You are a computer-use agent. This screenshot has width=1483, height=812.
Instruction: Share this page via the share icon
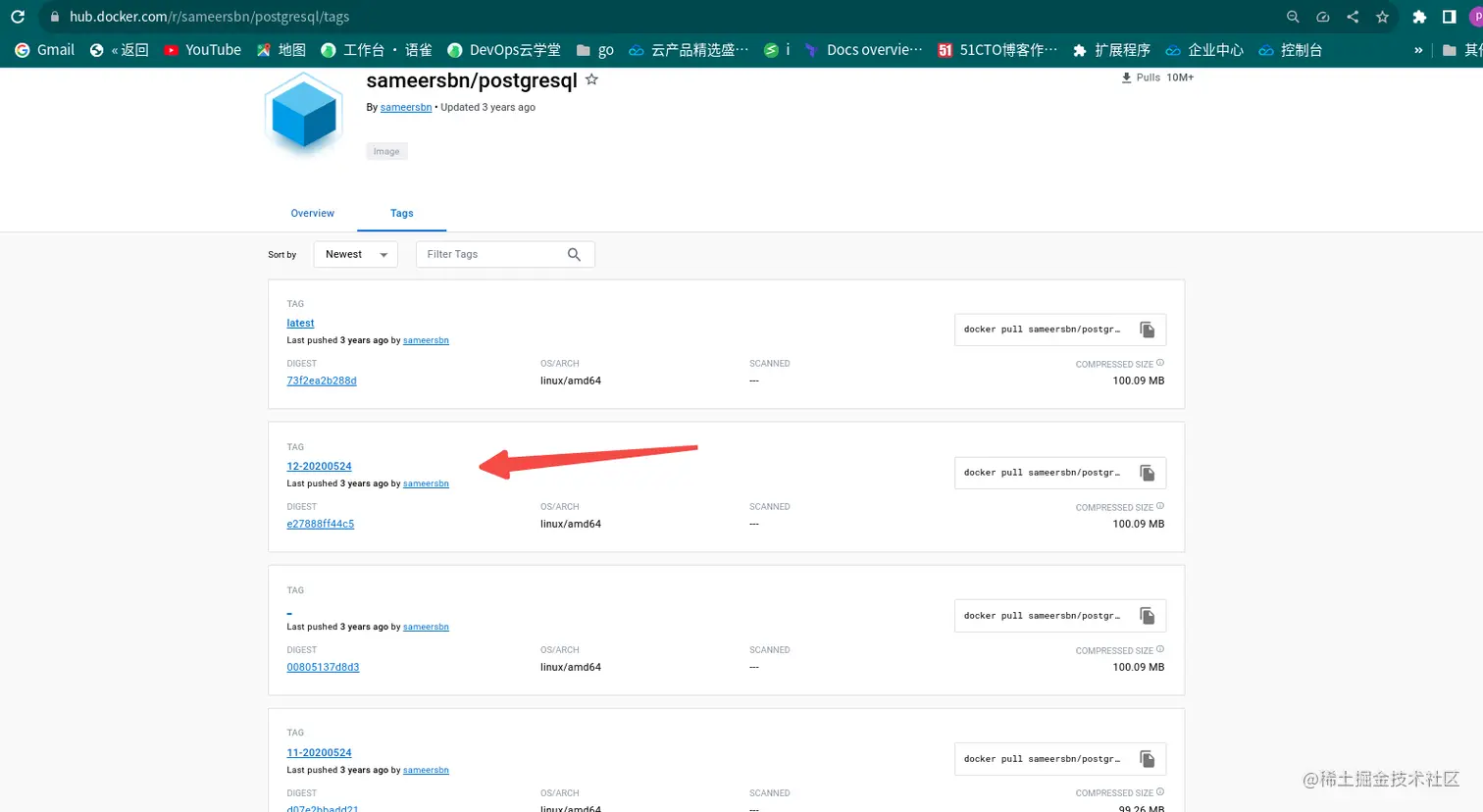[x=1353, y=17]
